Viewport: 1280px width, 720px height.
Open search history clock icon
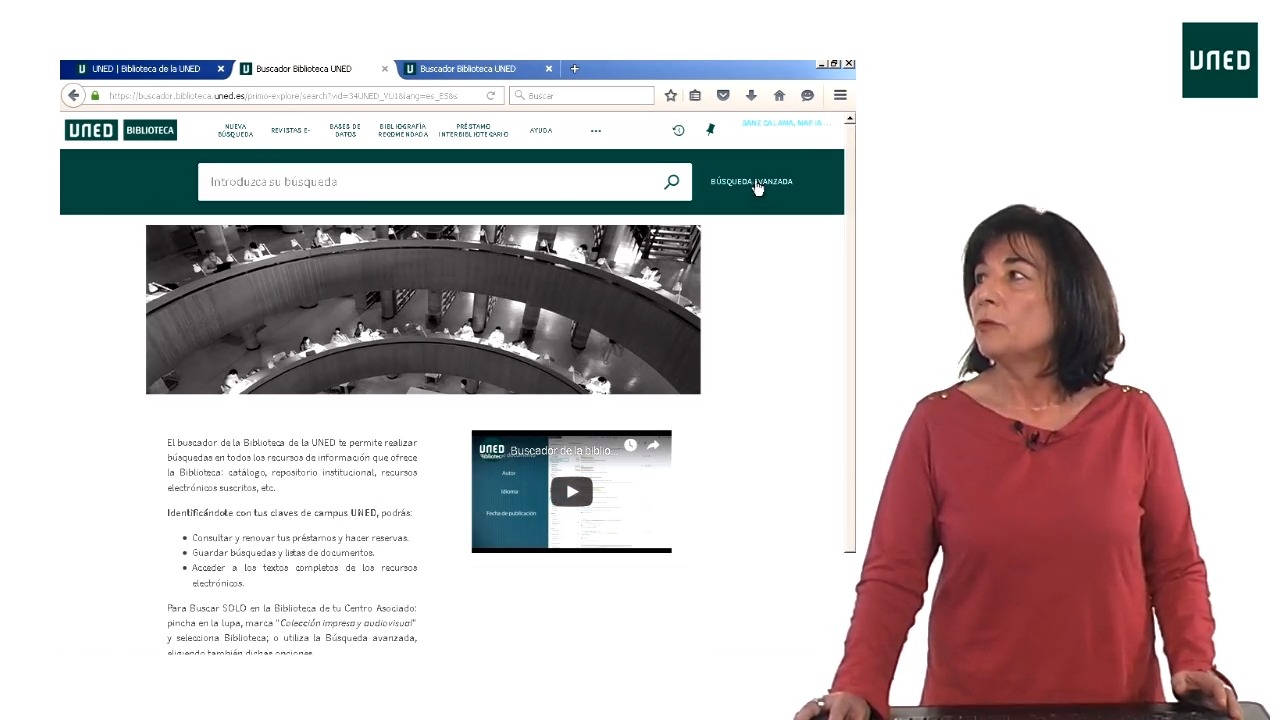[678, 130]
